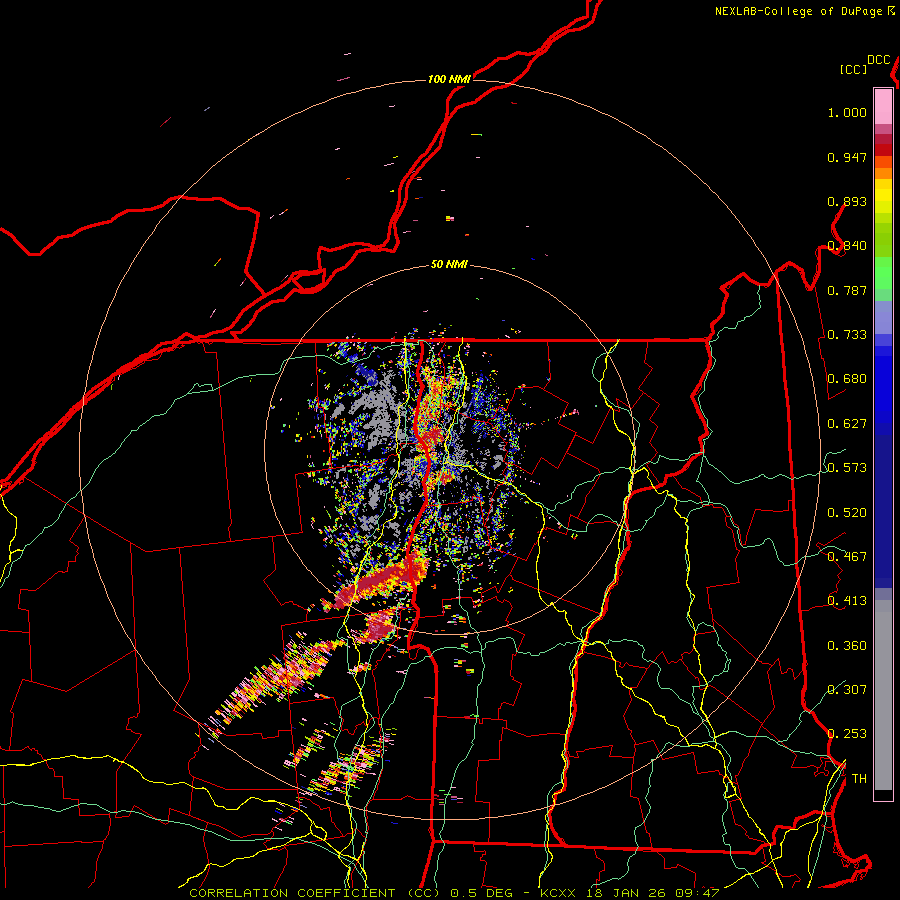Click the DCC legend title

click(879, 60)
